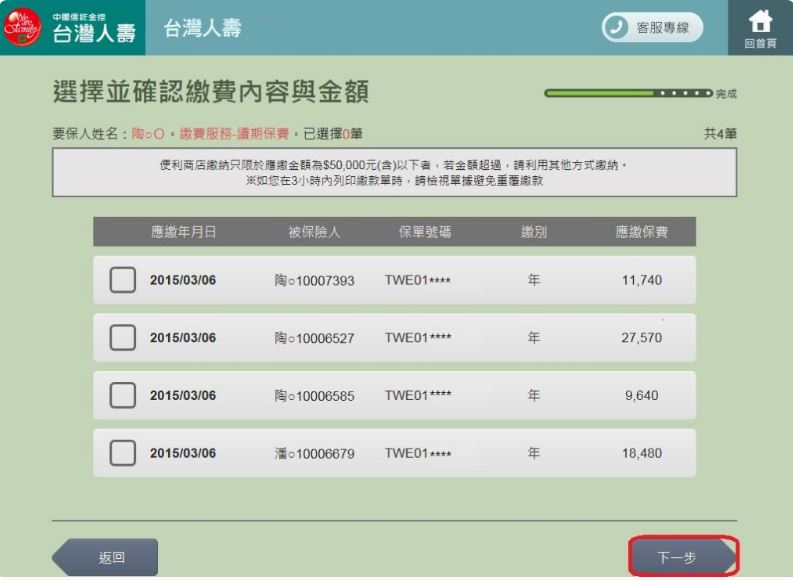Viewport: 793px width, 583px height.
Task: Enable the checkbox for the 18,480 premium row
Action: click(x=122, y=453)
